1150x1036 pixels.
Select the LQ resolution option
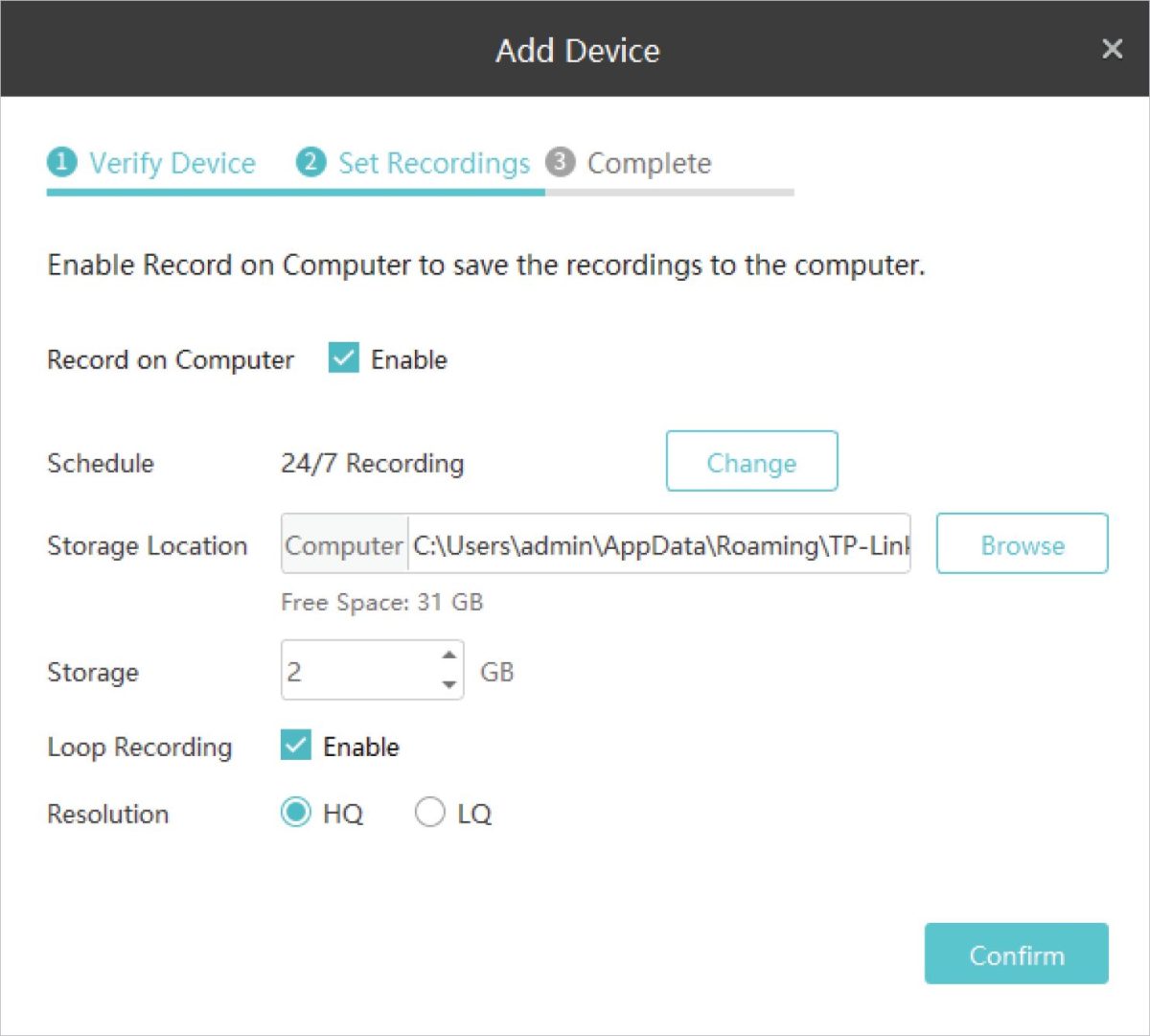point(430,812)
